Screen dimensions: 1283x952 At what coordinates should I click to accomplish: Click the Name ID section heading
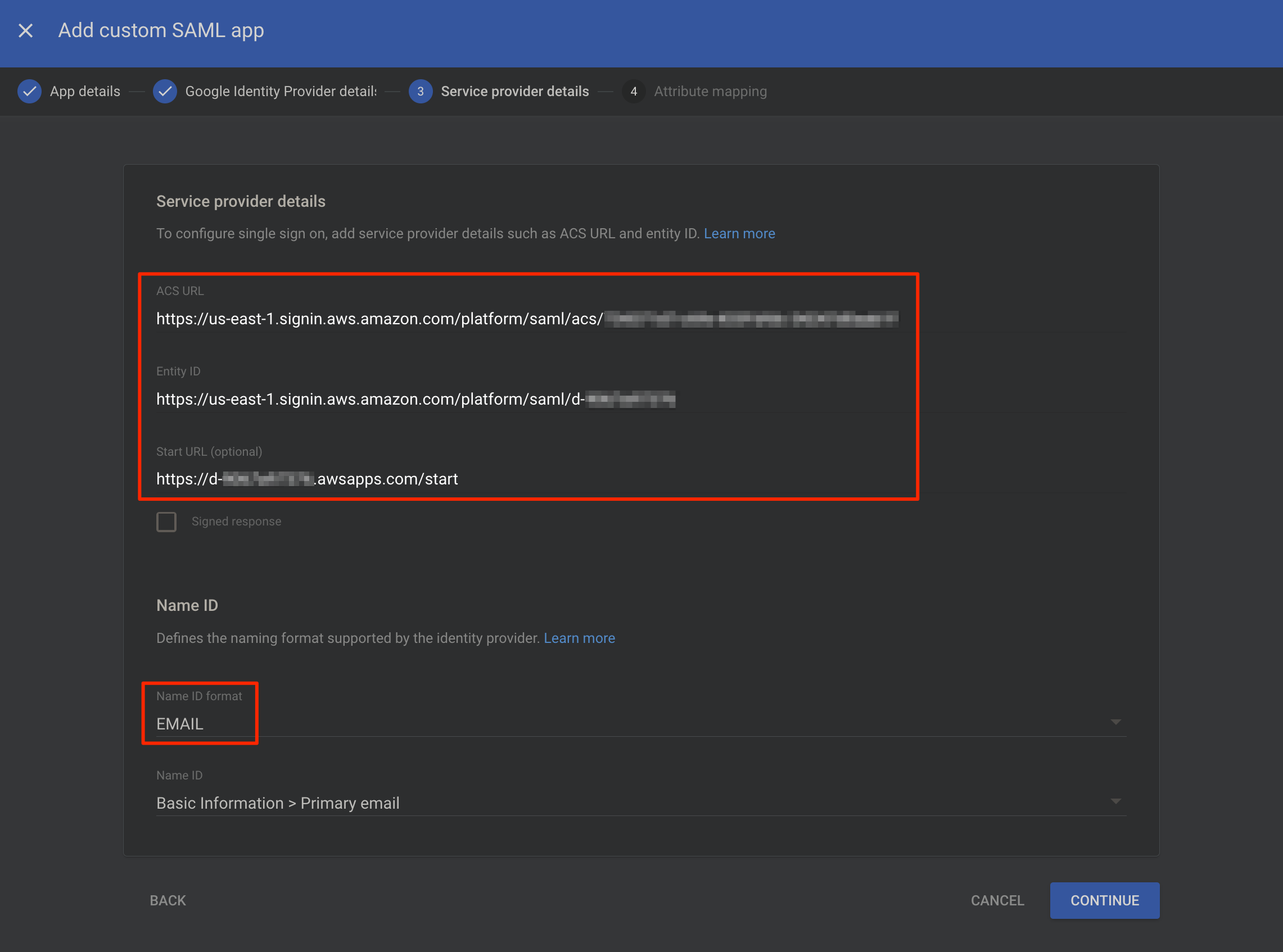coord(187,605)
